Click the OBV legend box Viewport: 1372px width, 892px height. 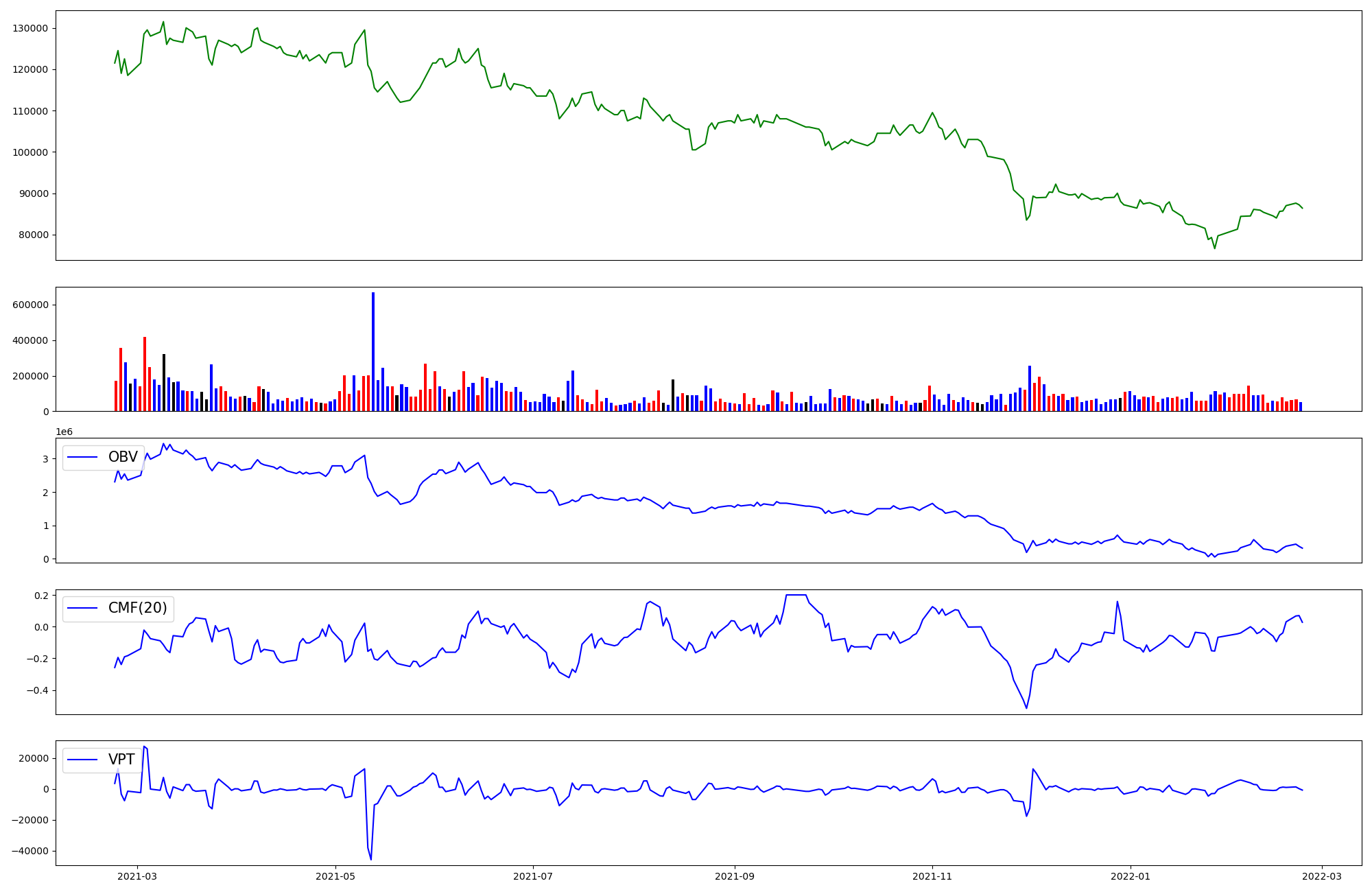(x=103, y=458)
